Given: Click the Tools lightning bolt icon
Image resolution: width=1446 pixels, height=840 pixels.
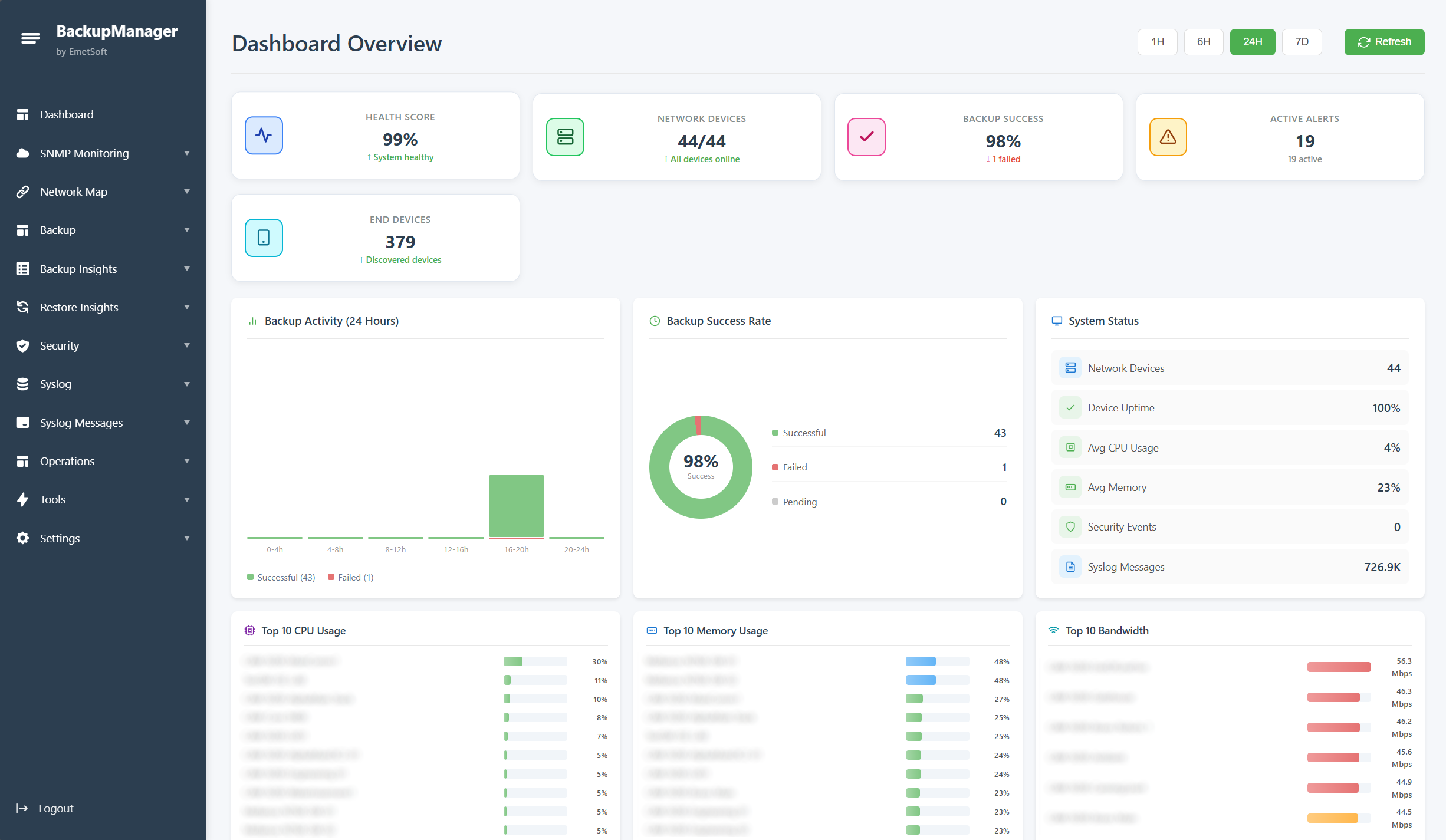Looking at the screenshot, I should click(22, 499).
